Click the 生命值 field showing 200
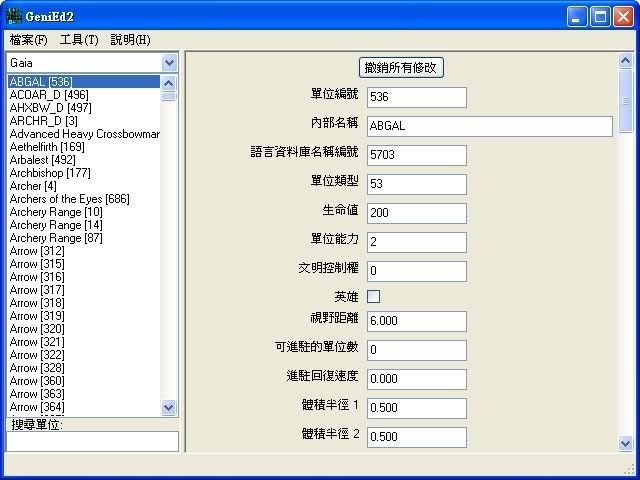This screenshot has height=480, width=640. (417, 213)
